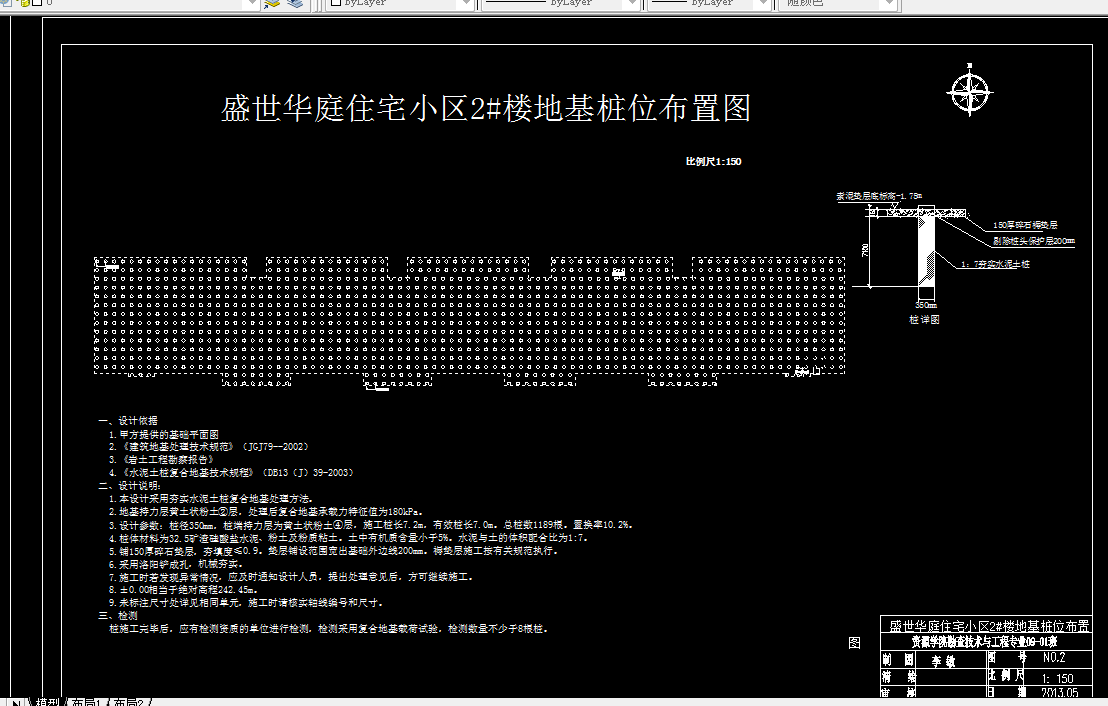Select the title block scale 1: 150
This screenshot has width=1108, height=706.
[x=1058, y=678]
